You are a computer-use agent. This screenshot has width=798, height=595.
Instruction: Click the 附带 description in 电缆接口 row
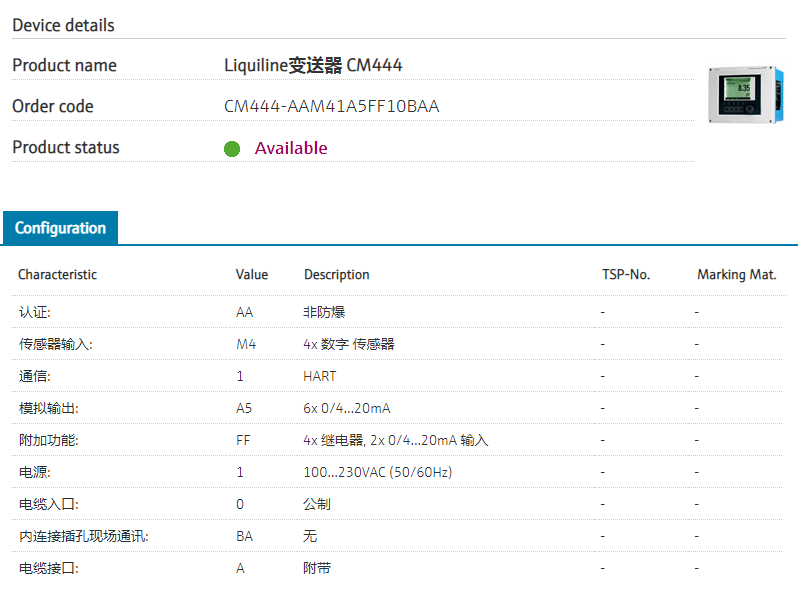click(x=317, y=568)
